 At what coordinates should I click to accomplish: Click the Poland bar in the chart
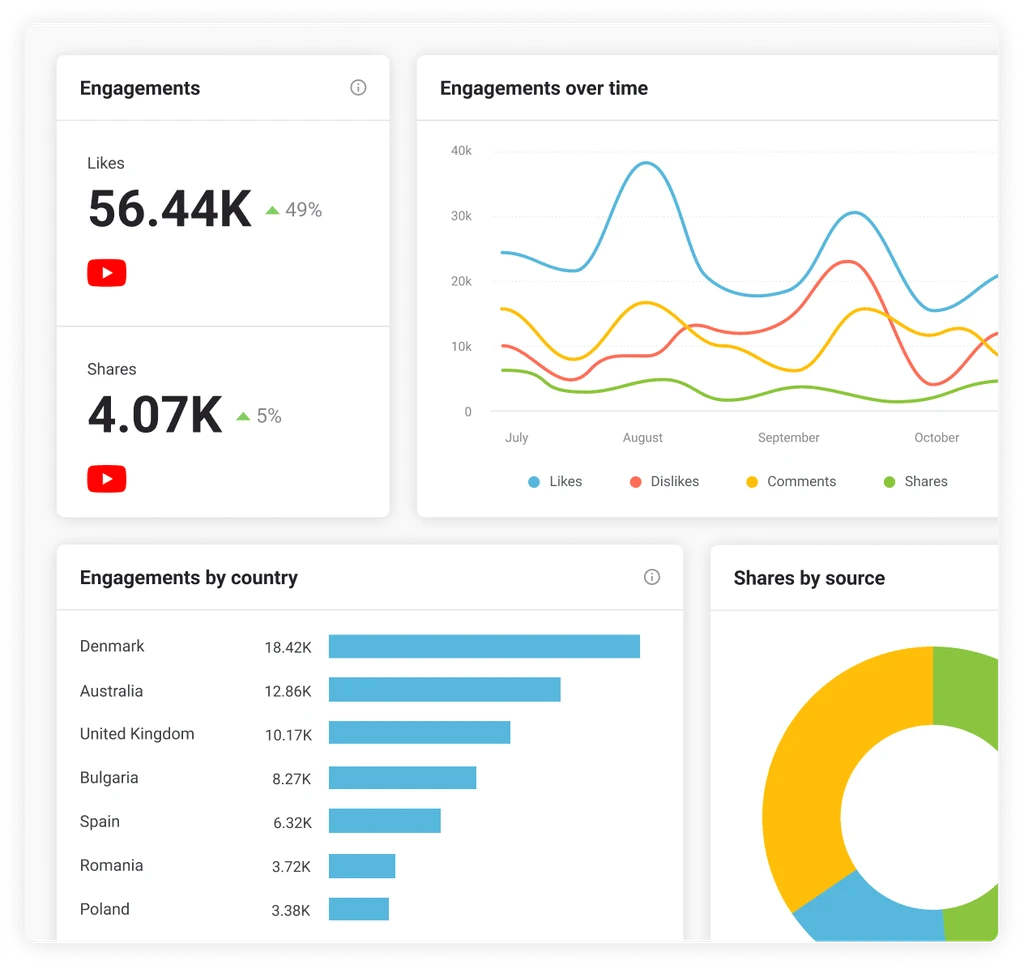click(x=358, y=909)
